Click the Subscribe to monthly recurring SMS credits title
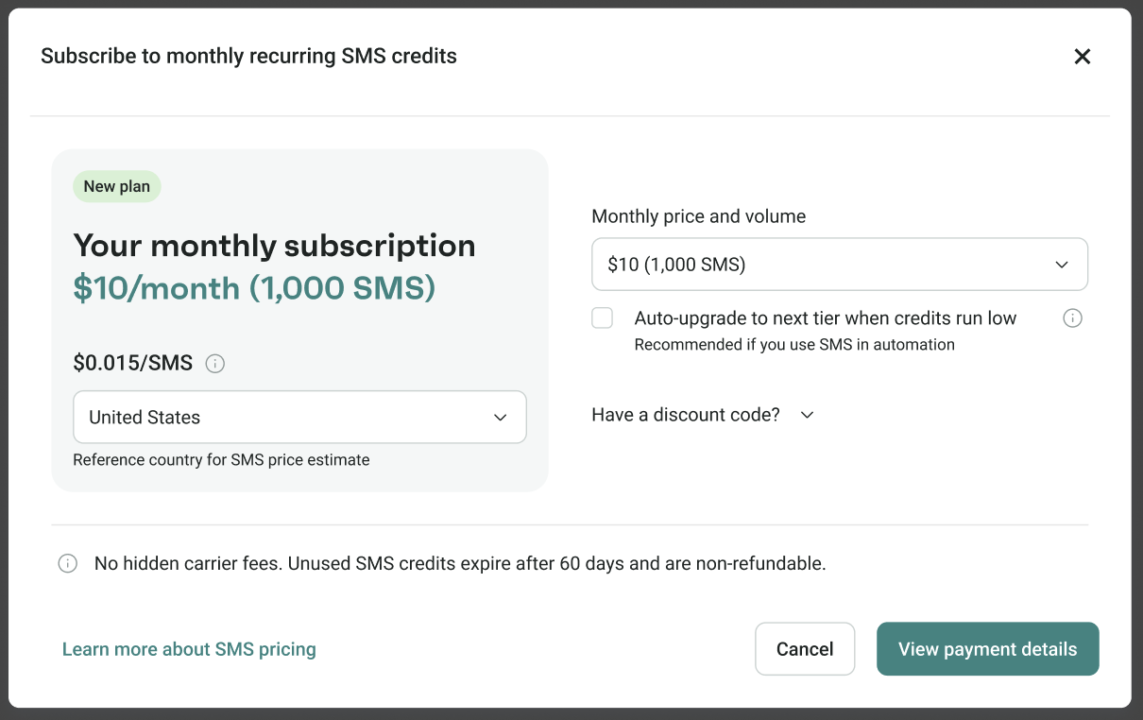Viewport: 1143px width, 720px height. [248, 57]
